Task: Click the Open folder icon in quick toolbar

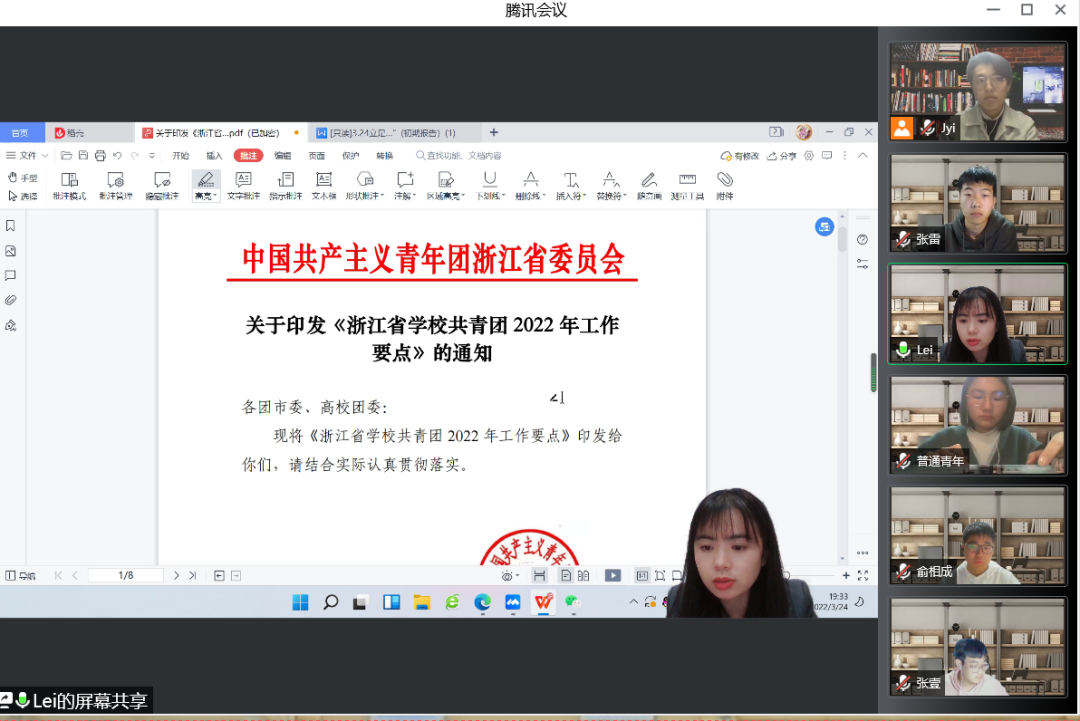Action: 66,156
